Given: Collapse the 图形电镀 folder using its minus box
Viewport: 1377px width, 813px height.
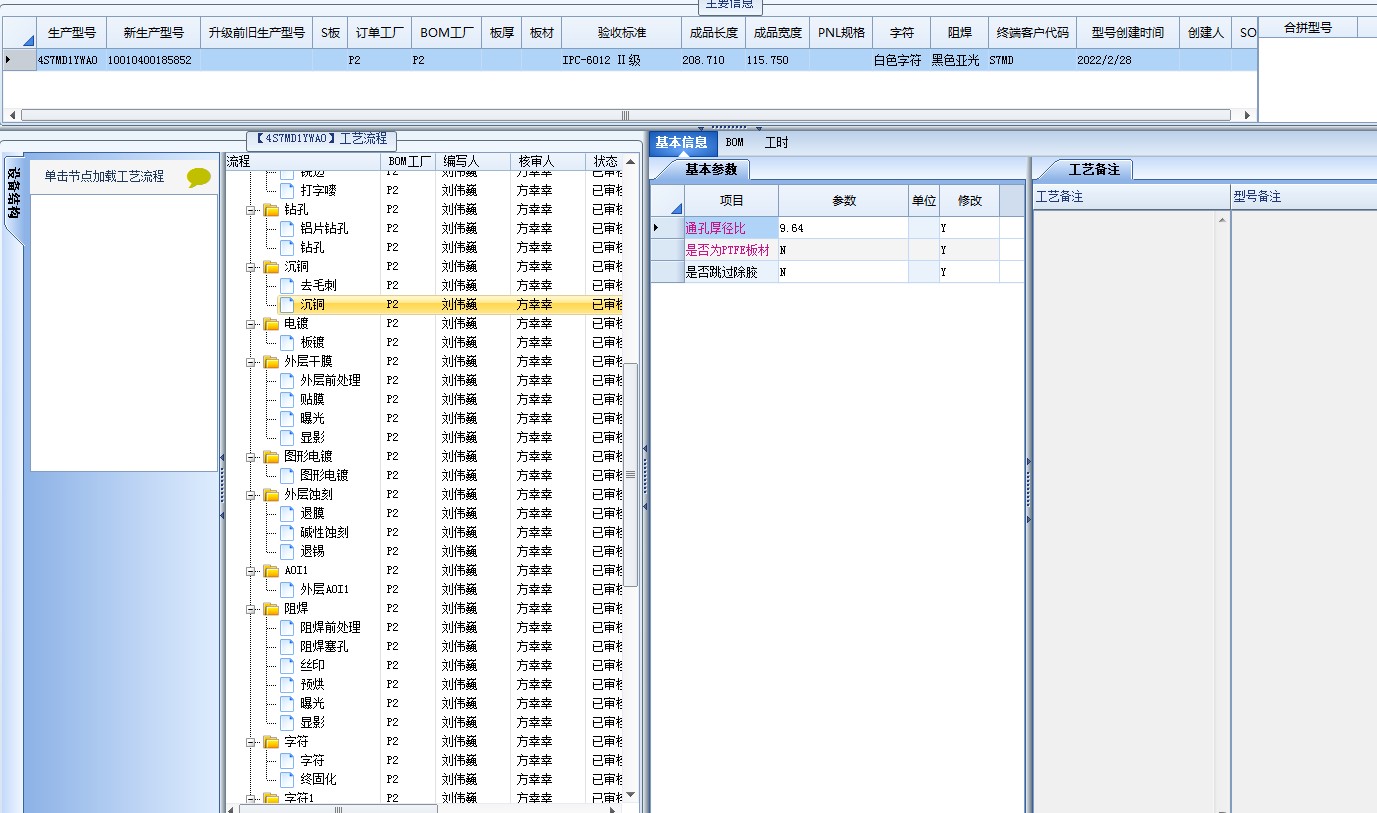Looking at the screenshot, I should [251, 458].
